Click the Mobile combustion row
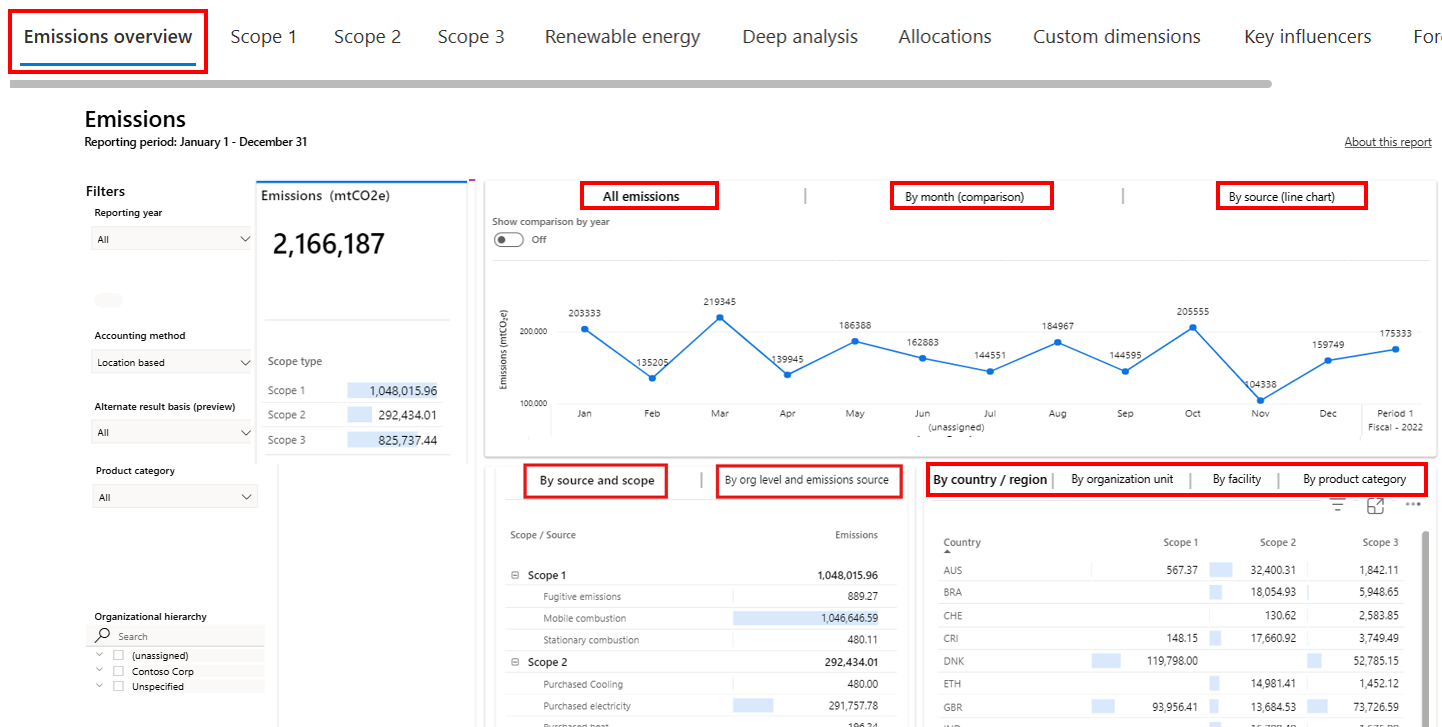 (x=701, y=618)
